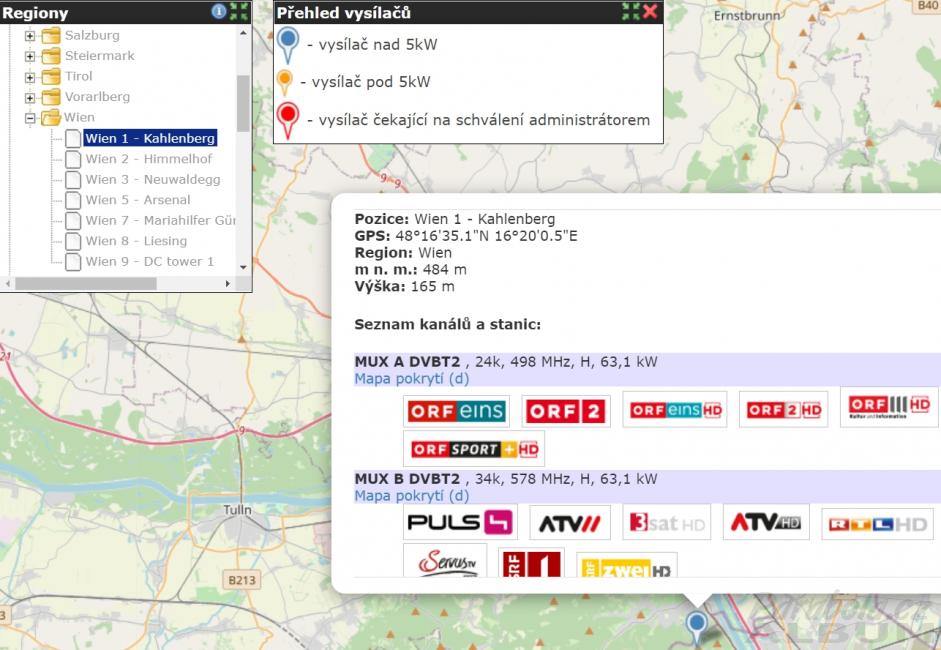Select Steiermark in the region tree
Screen dimensions: 941x650
point(100,56)
